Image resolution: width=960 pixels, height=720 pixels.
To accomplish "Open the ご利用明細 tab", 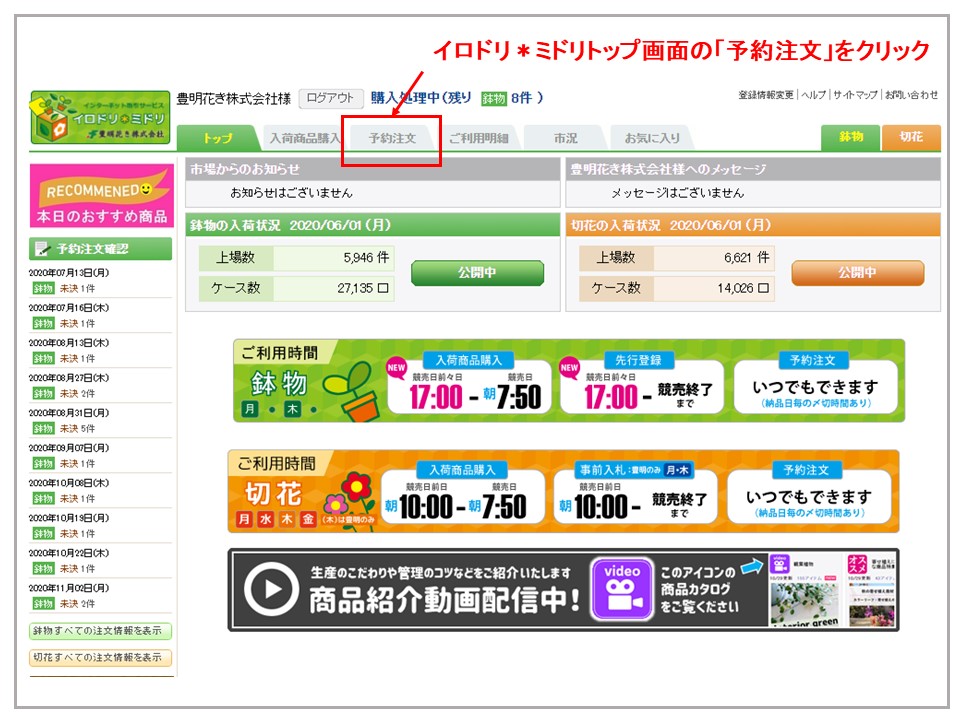I will pyautogui.click(x=478, y=138).
